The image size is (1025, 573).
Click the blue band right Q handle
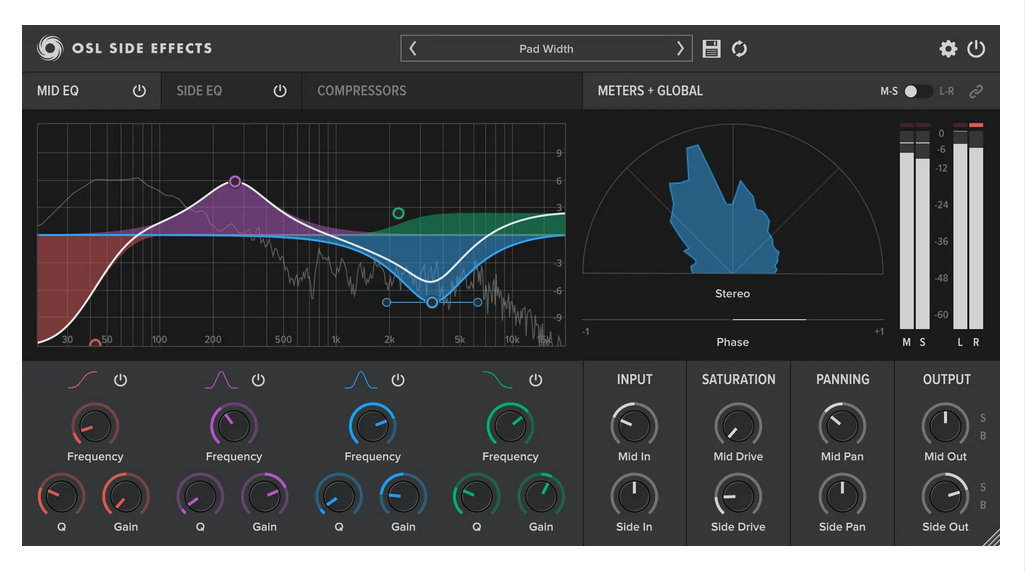tap(478, 303)
